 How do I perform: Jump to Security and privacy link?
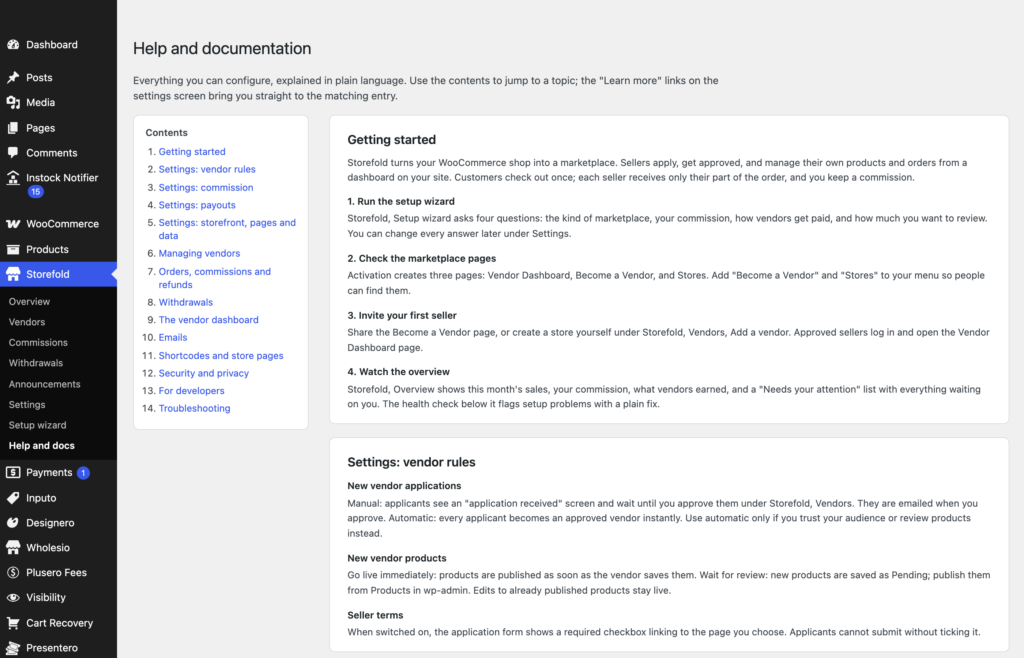pos(204,373)
